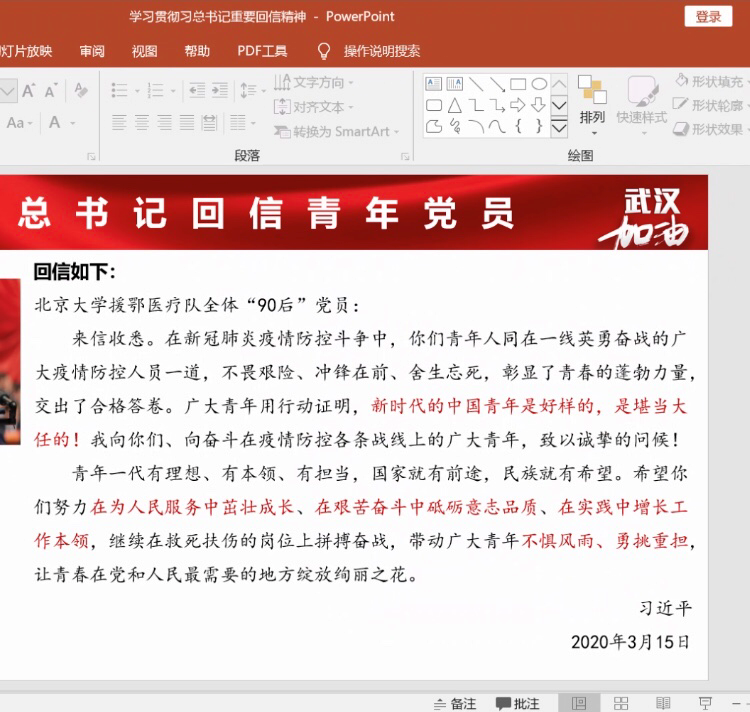Open the 帮助 tab

(x=197, y=51)
